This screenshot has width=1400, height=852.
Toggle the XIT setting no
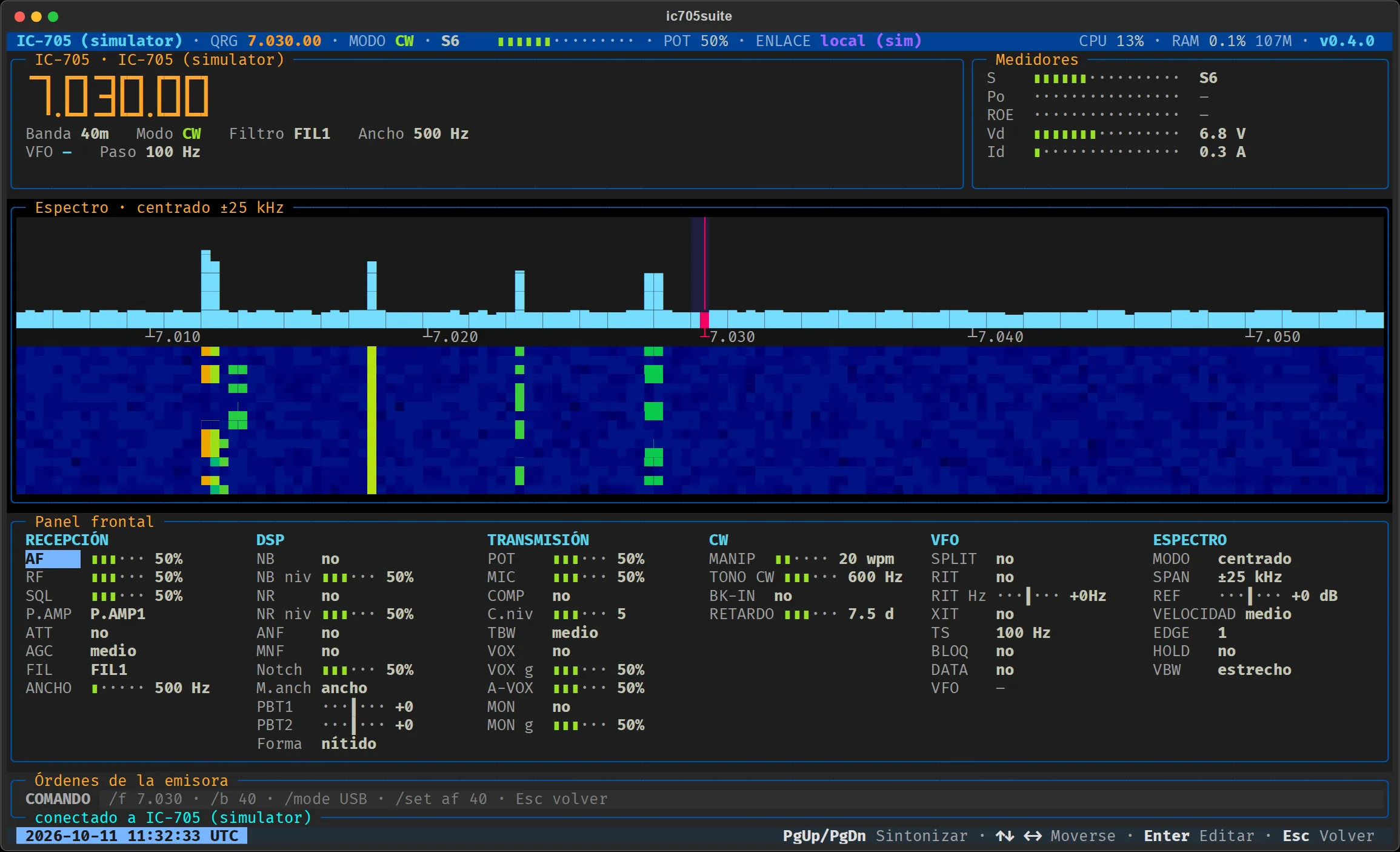pyautogui.click(x=1005, y=614)
